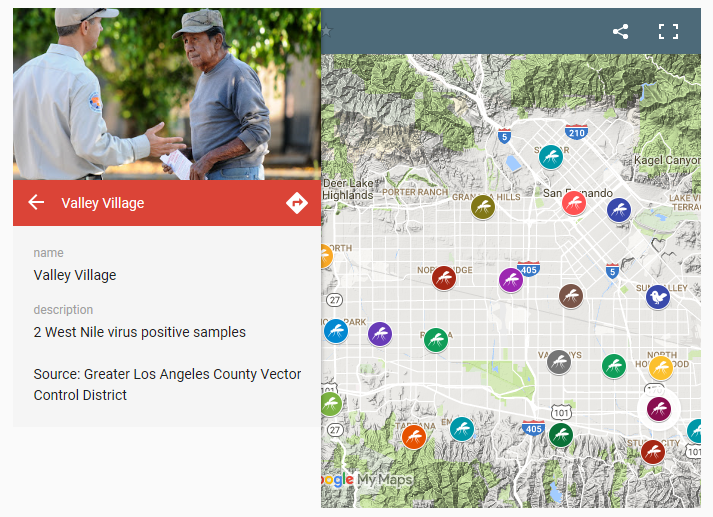The image size is (713, 517).
Task: Select the dark blue mosquito marker east of San Fernando
Action: 619,210
